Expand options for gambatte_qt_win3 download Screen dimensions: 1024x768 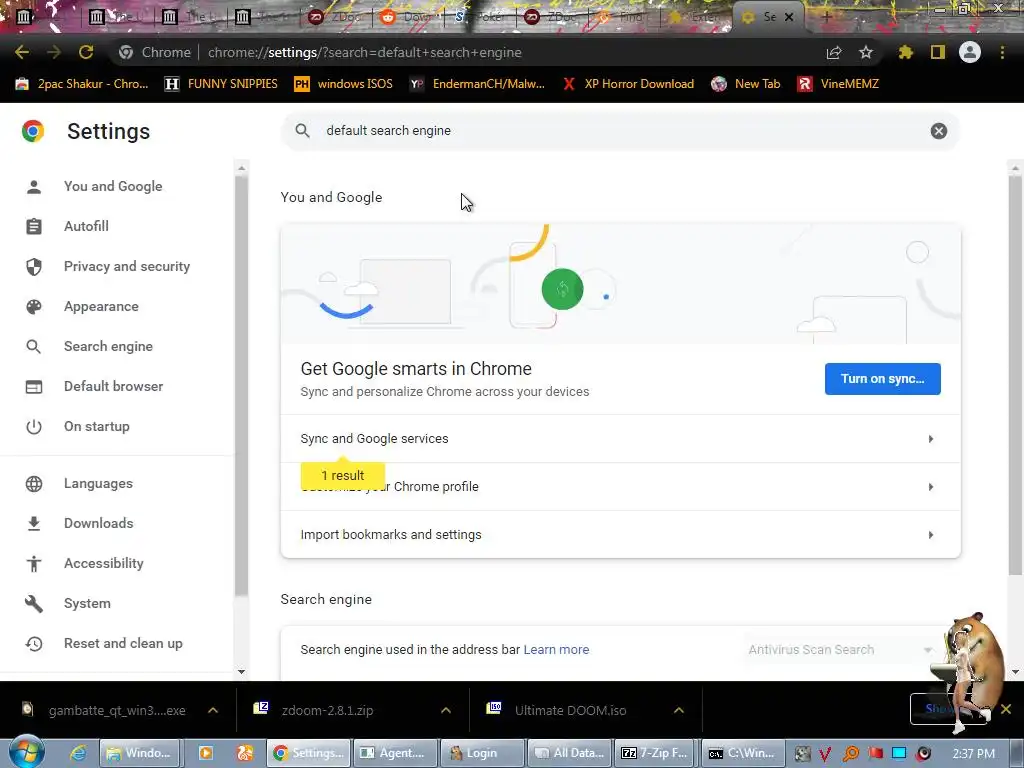point(213,710)
